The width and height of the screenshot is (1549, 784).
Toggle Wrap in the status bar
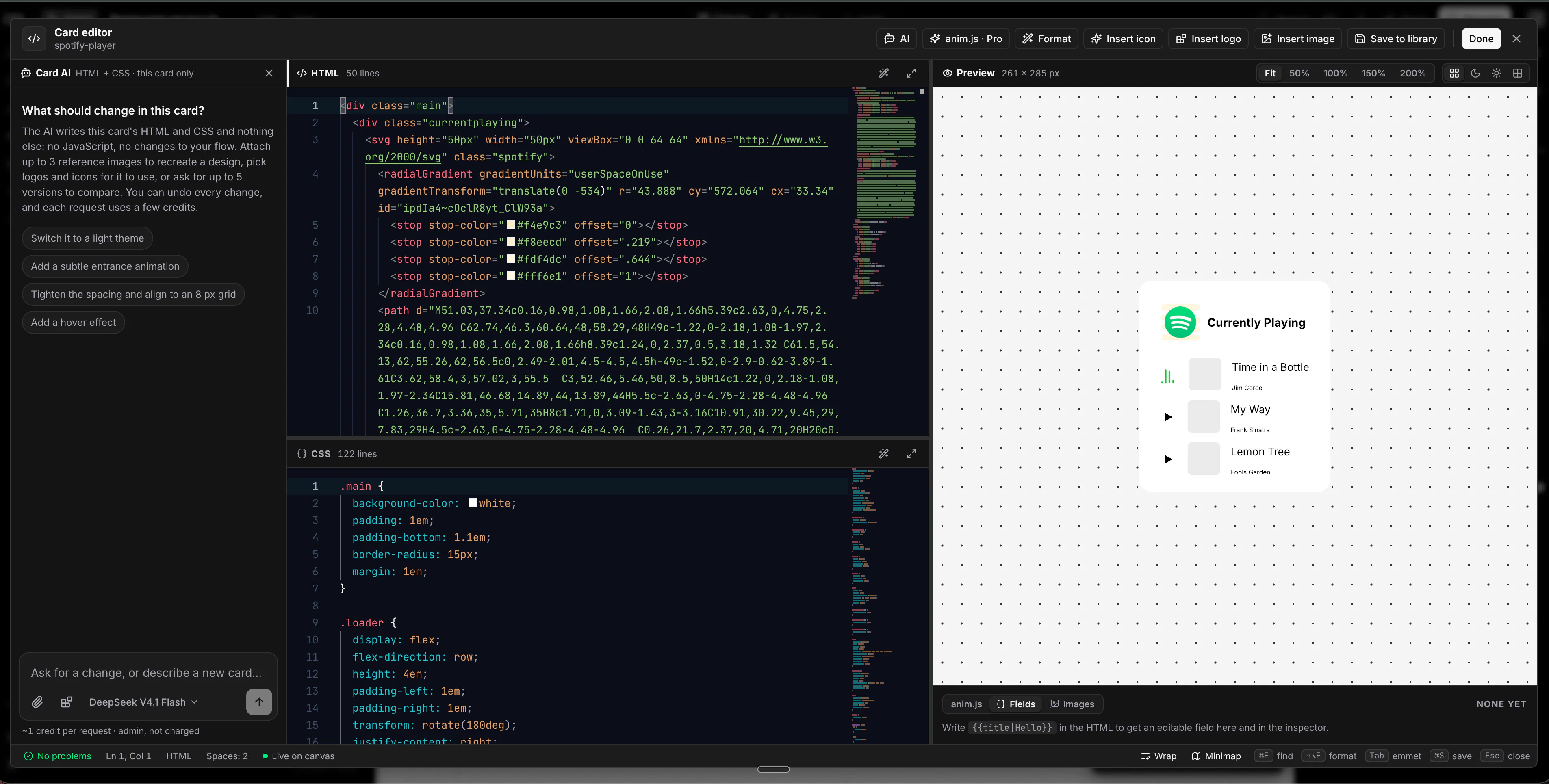(1158, 756)
